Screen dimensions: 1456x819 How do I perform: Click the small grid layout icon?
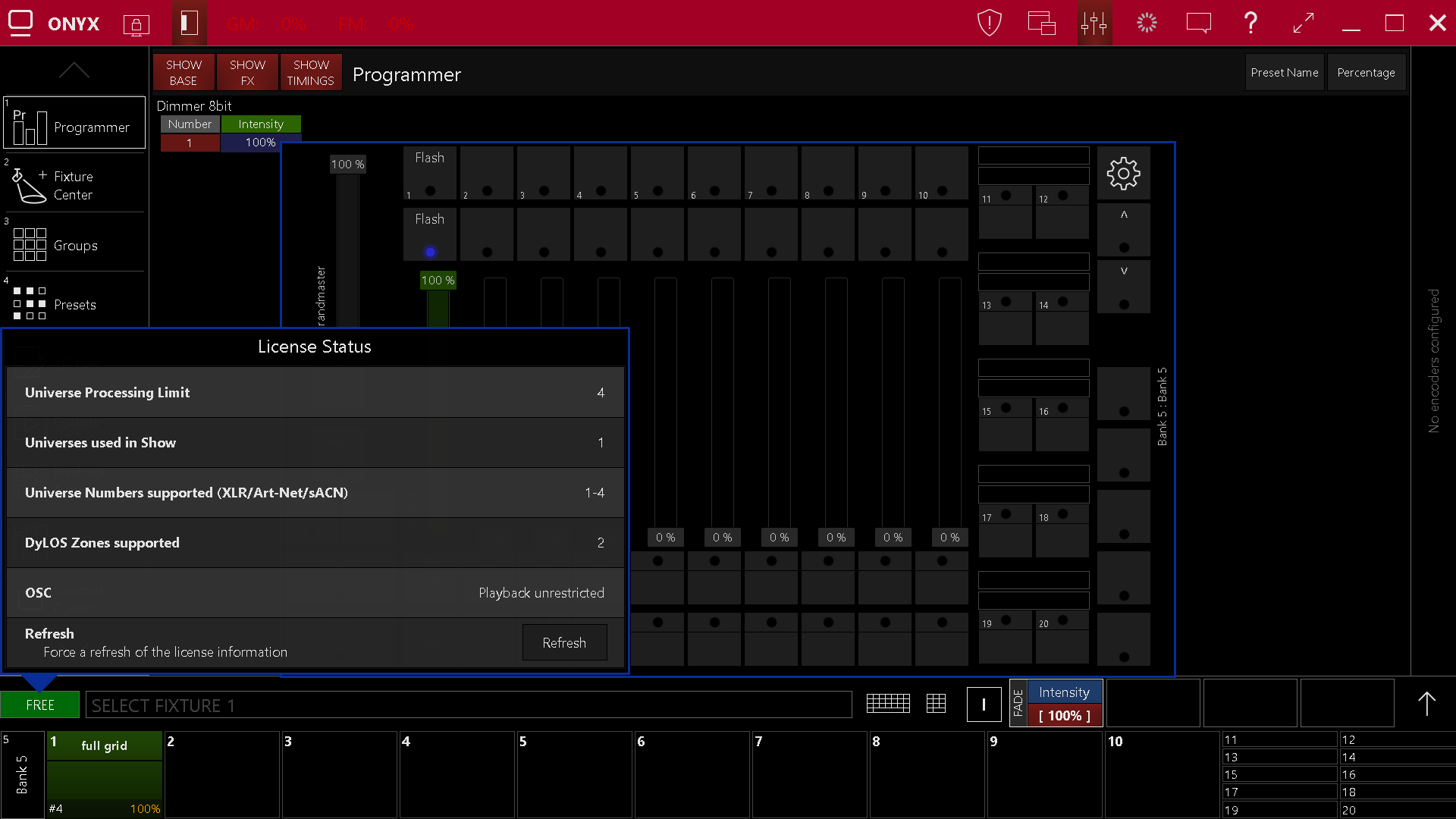click(936, 704)
